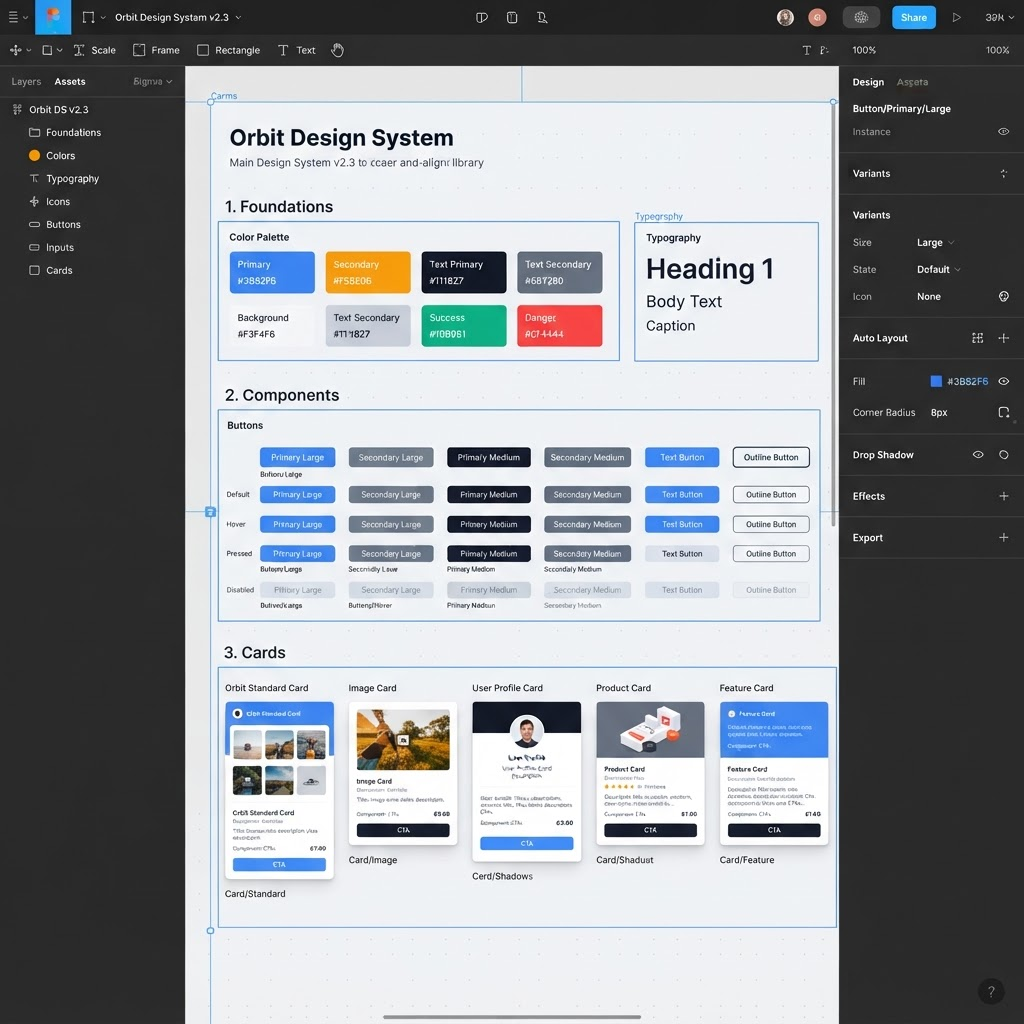
Task: Toggle Instance visibility eye icon
Action: (x=1003, y=132)
